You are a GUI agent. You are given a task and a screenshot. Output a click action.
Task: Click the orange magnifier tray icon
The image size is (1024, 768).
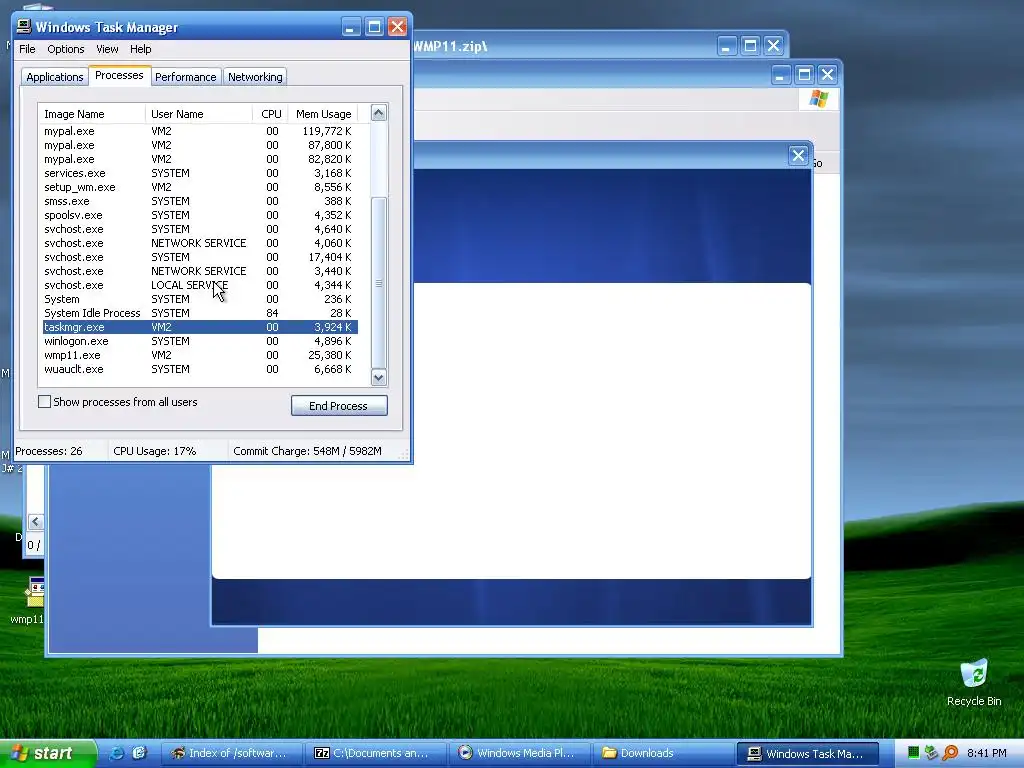[950, 753]
